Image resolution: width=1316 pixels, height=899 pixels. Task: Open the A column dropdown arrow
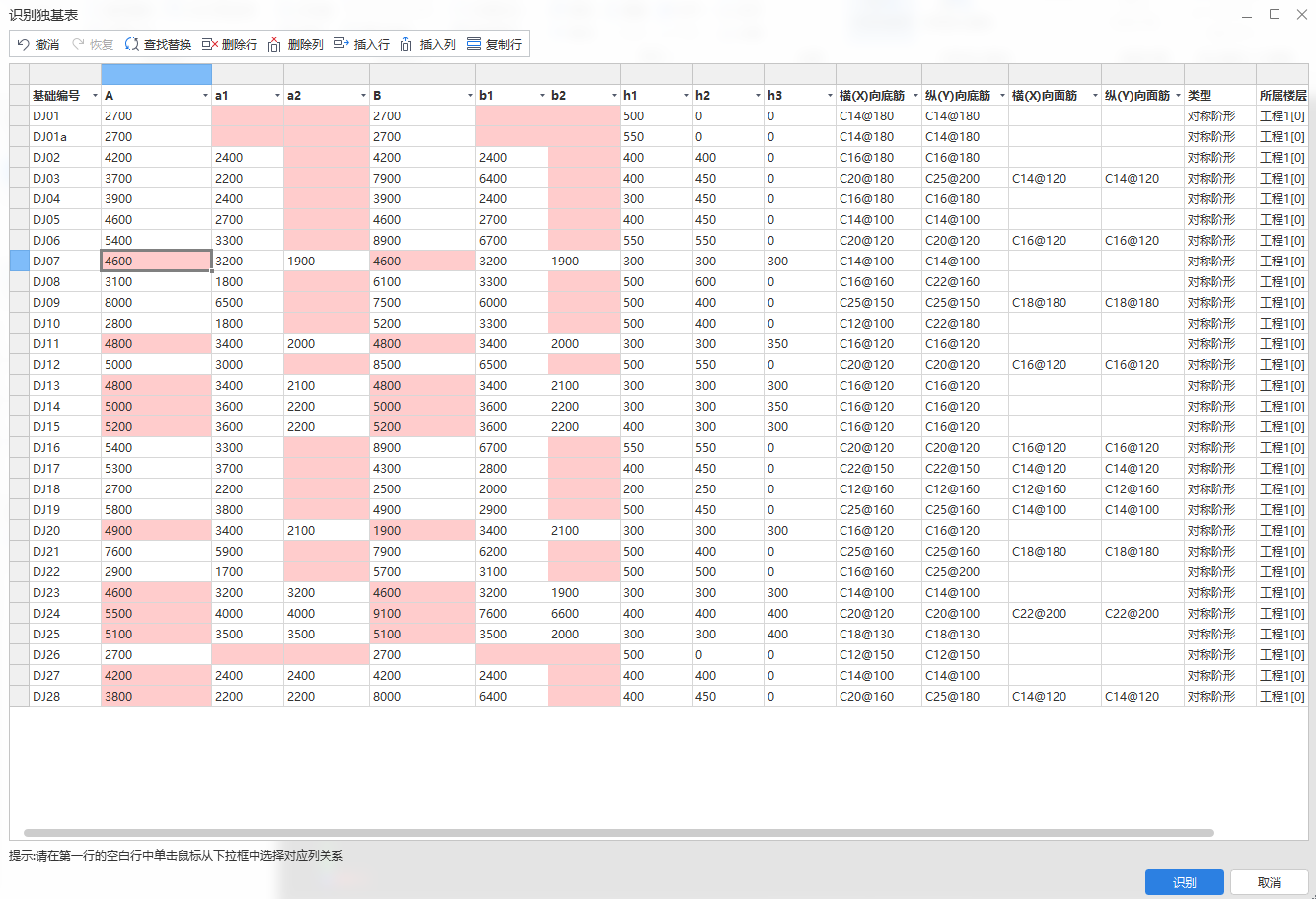205,96
